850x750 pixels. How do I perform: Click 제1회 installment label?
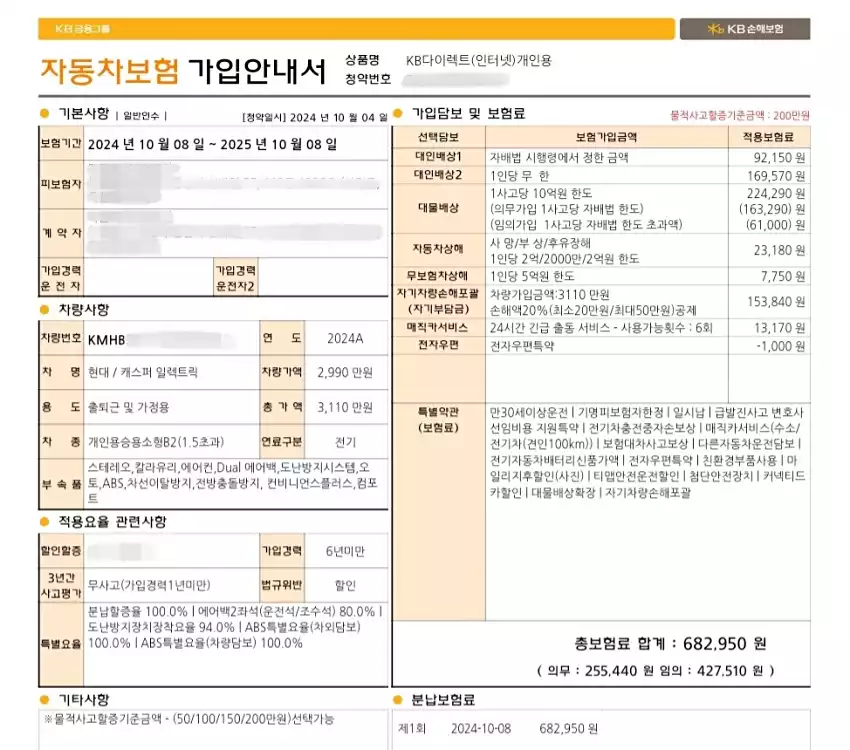coord(412,729)
